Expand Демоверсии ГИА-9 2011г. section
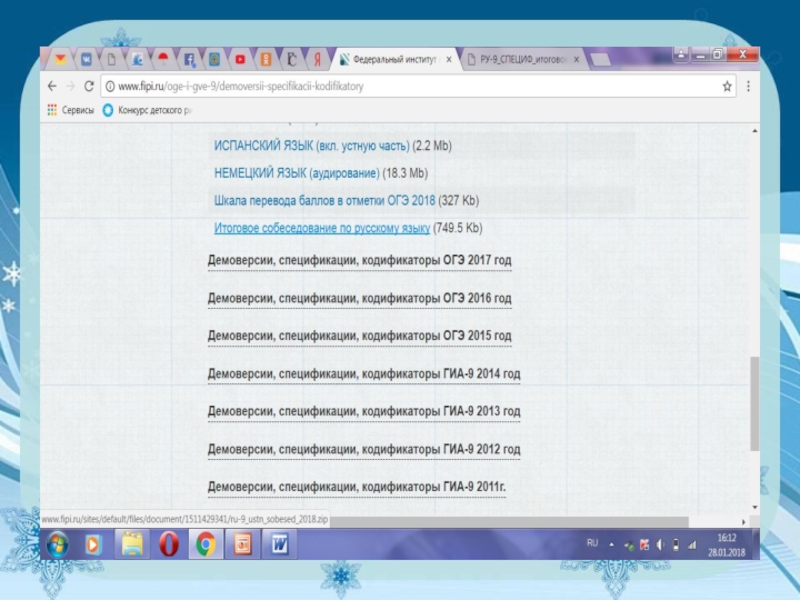 357,487
